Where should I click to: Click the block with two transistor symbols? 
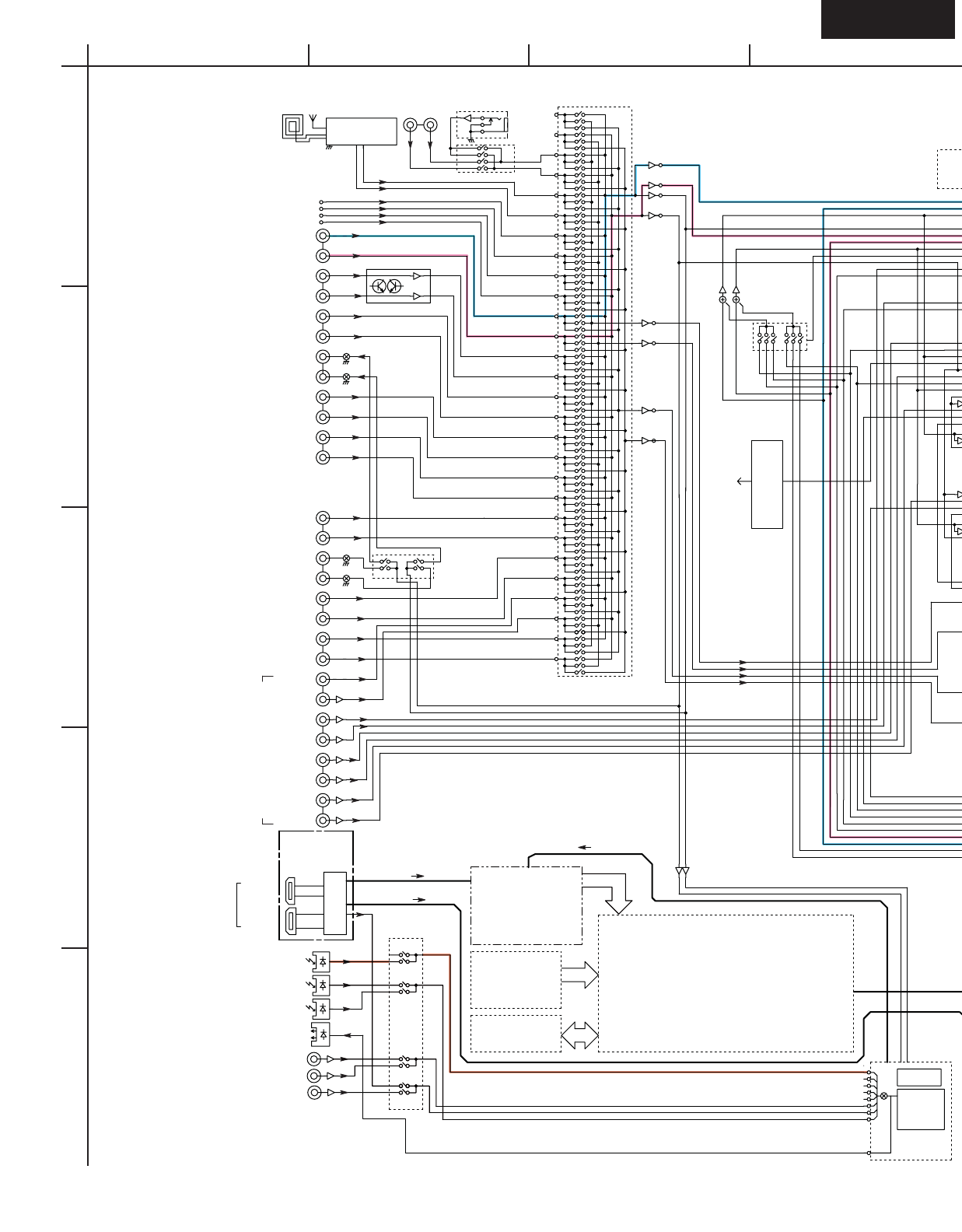tap(398, 285)
